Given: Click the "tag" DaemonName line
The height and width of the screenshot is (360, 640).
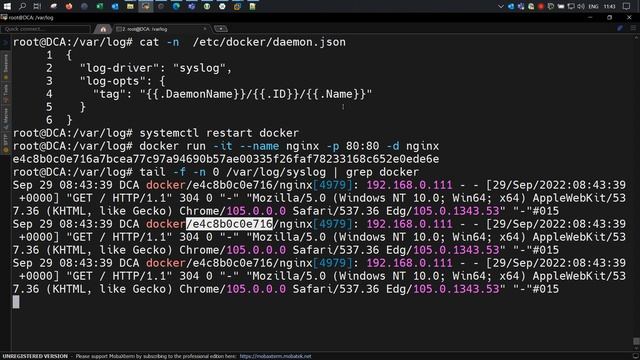Looking at the screenshot, I should [x=233, y=94].
